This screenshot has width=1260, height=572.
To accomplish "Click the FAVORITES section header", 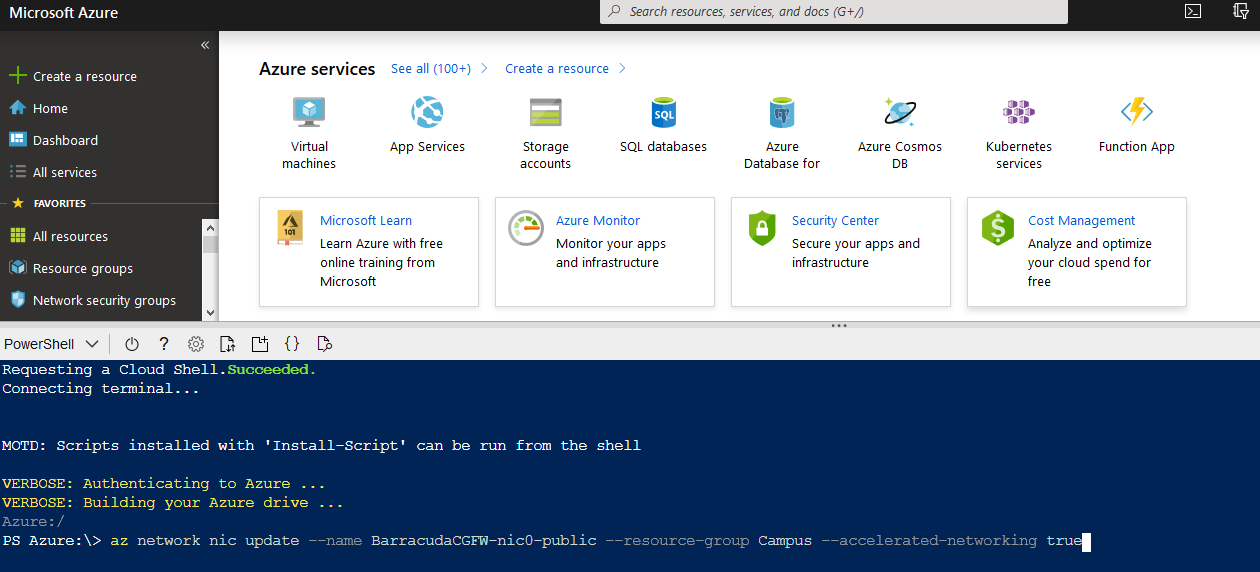I will click(x=60, y=203).
